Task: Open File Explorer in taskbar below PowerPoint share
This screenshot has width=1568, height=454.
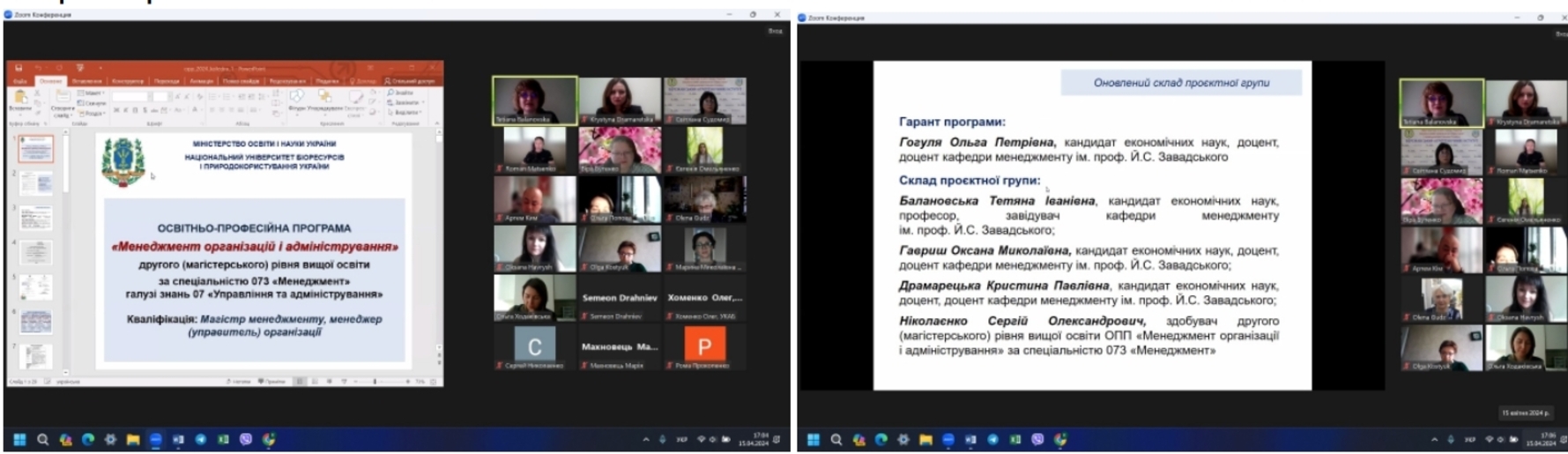Action: [133, 439]
